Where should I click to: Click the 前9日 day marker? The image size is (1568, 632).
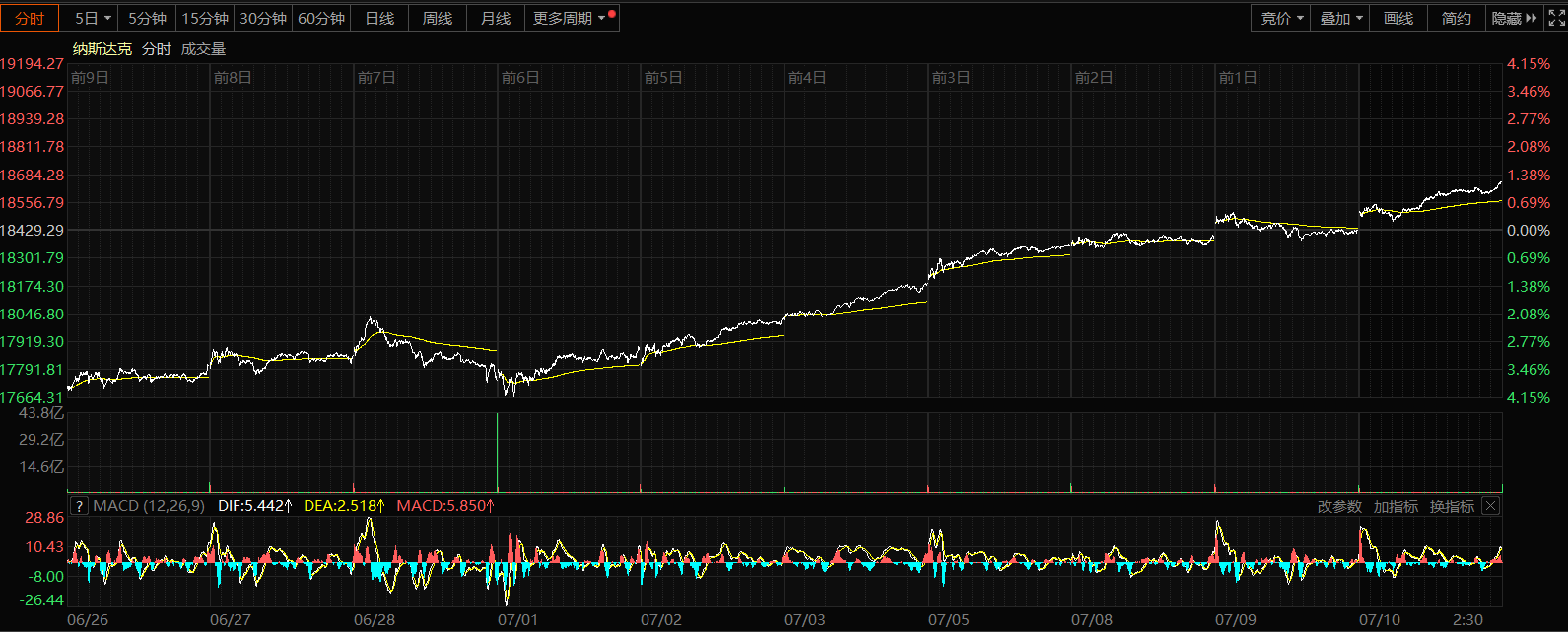[x=90, y=78]
